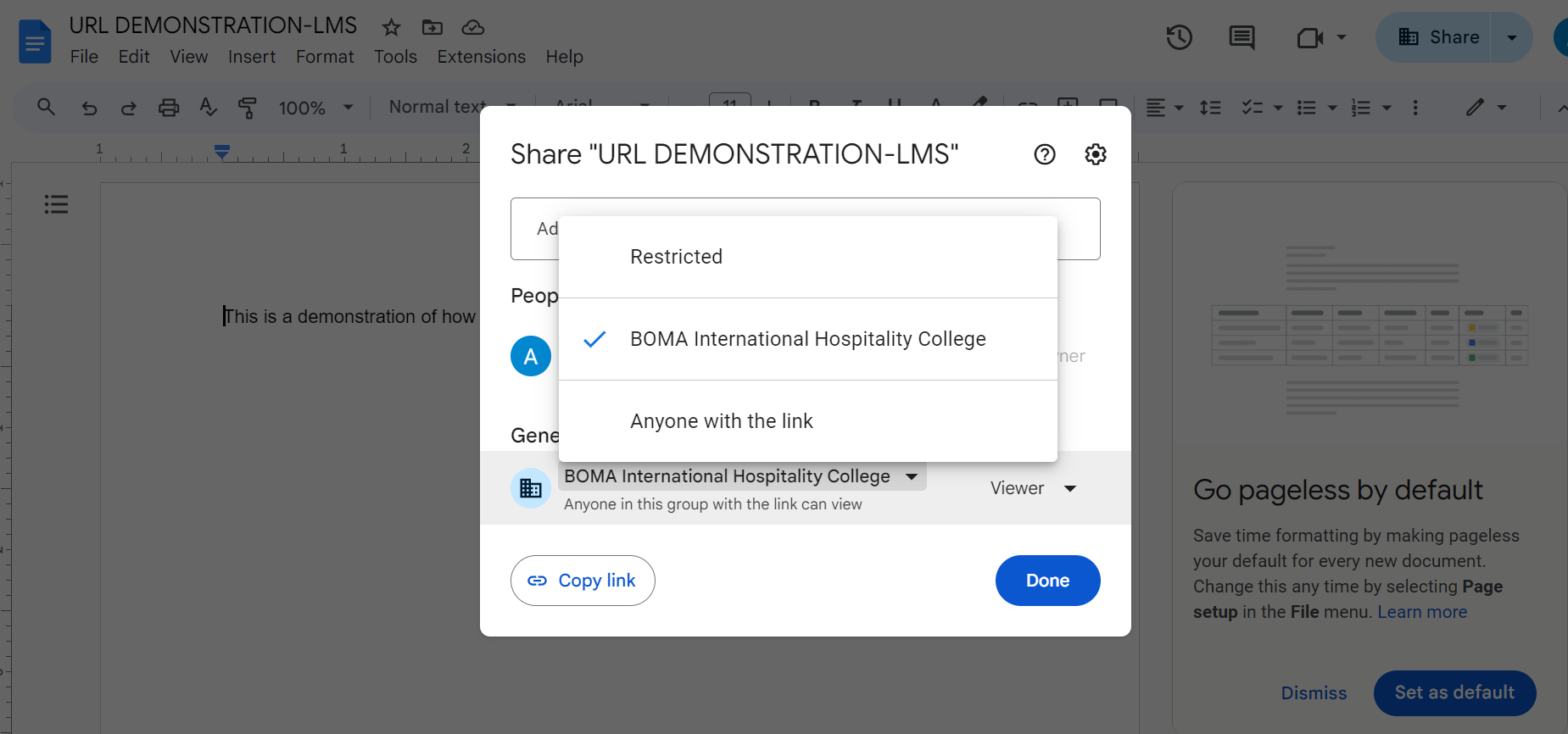
Task: Click the Copy link button
Action: pos(583,581)
